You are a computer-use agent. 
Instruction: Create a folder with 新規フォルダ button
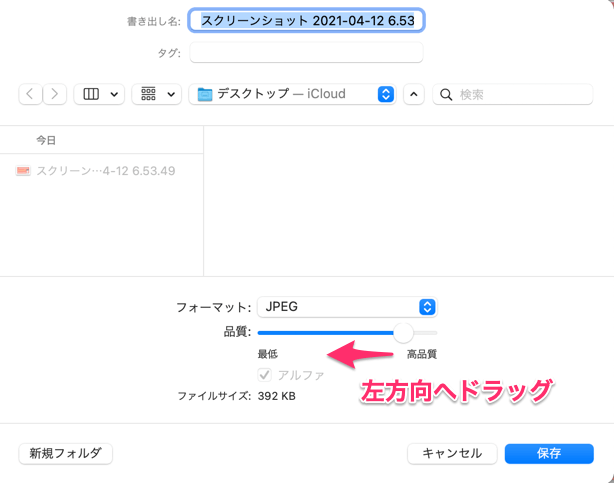66,453
